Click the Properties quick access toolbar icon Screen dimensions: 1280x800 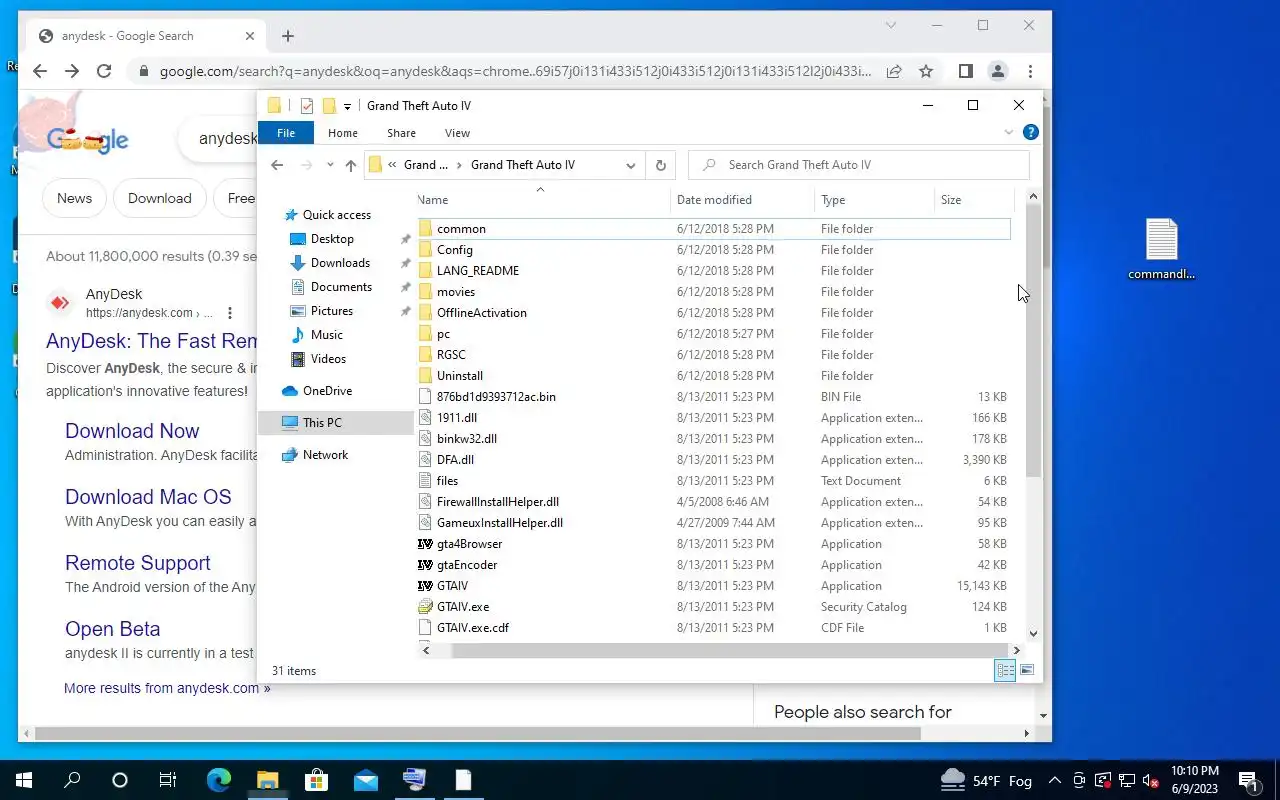(307, 106)
